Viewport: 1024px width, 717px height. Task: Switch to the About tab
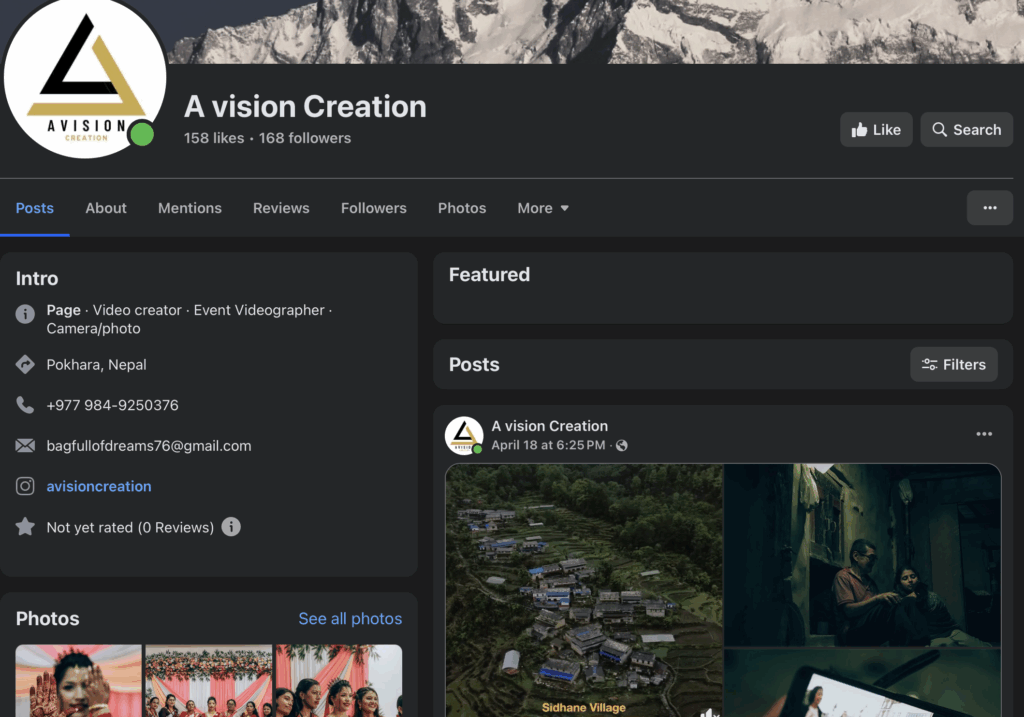click(106, 208)
